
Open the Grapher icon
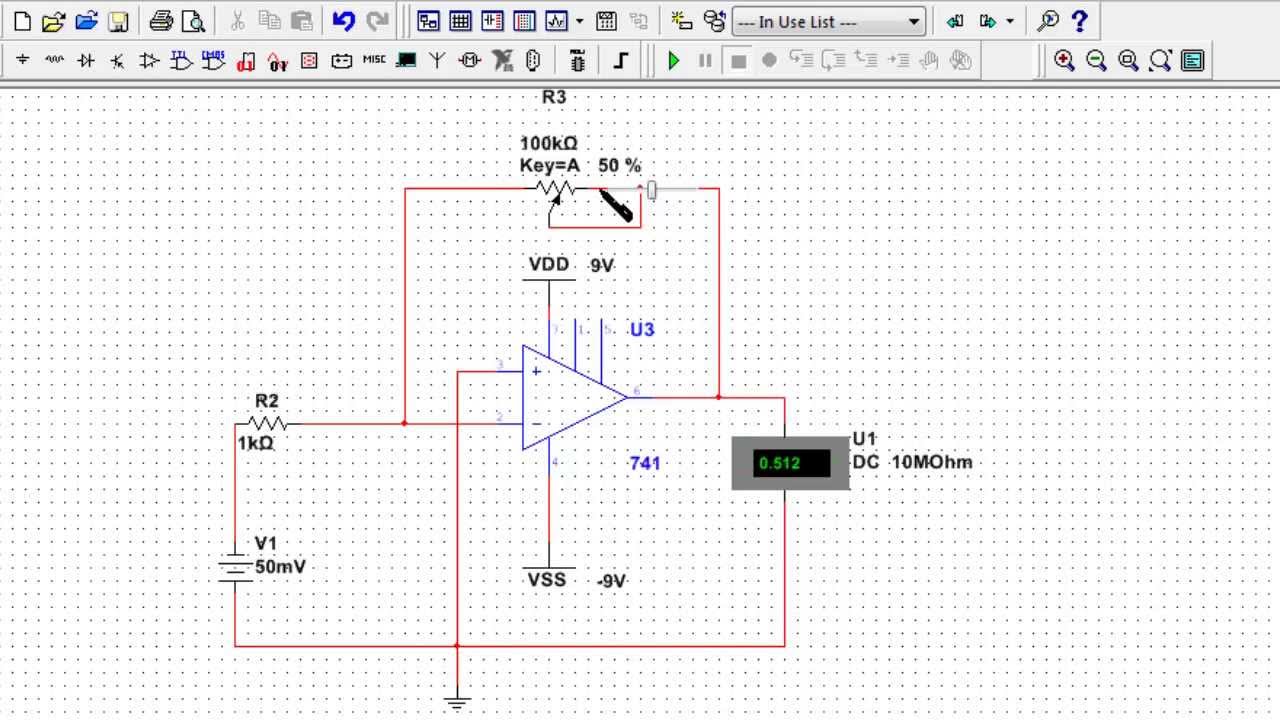point(557,21)
